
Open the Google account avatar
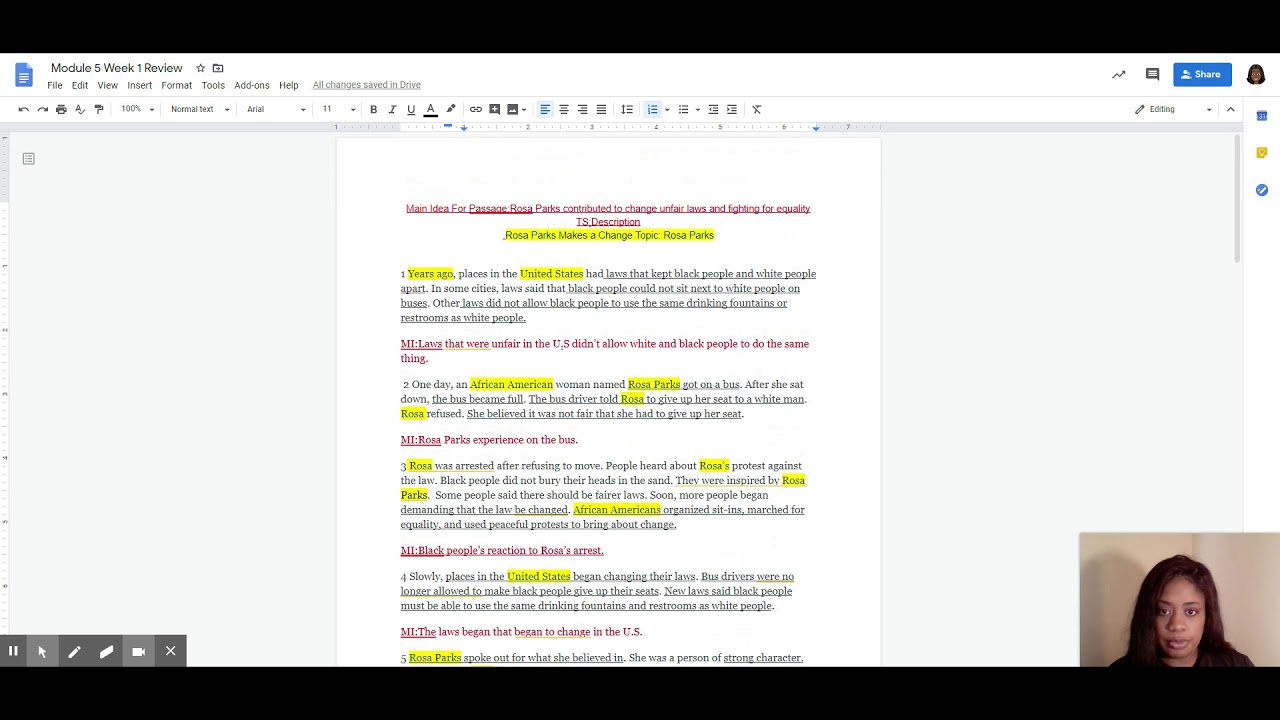(x=1256, y=74)
